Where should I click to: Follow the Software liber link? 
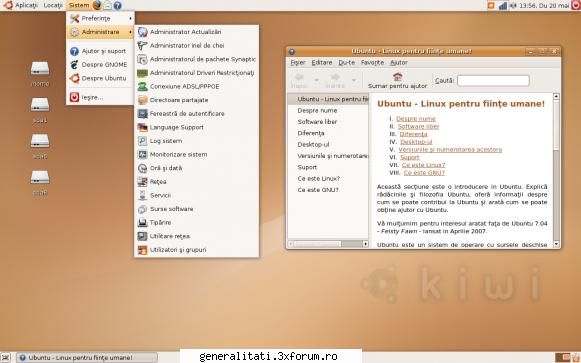tap(418, 127)
